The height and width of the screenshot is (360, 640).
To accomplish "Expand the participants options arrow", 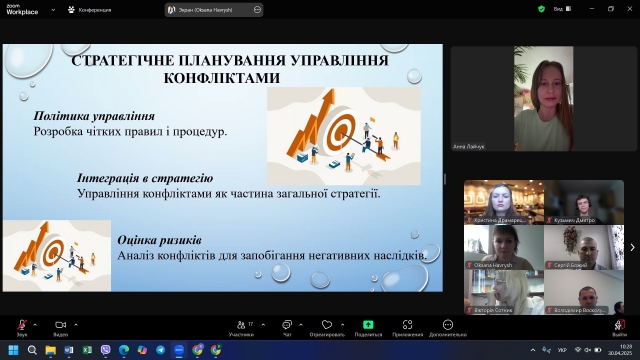I will pos(263,325).
